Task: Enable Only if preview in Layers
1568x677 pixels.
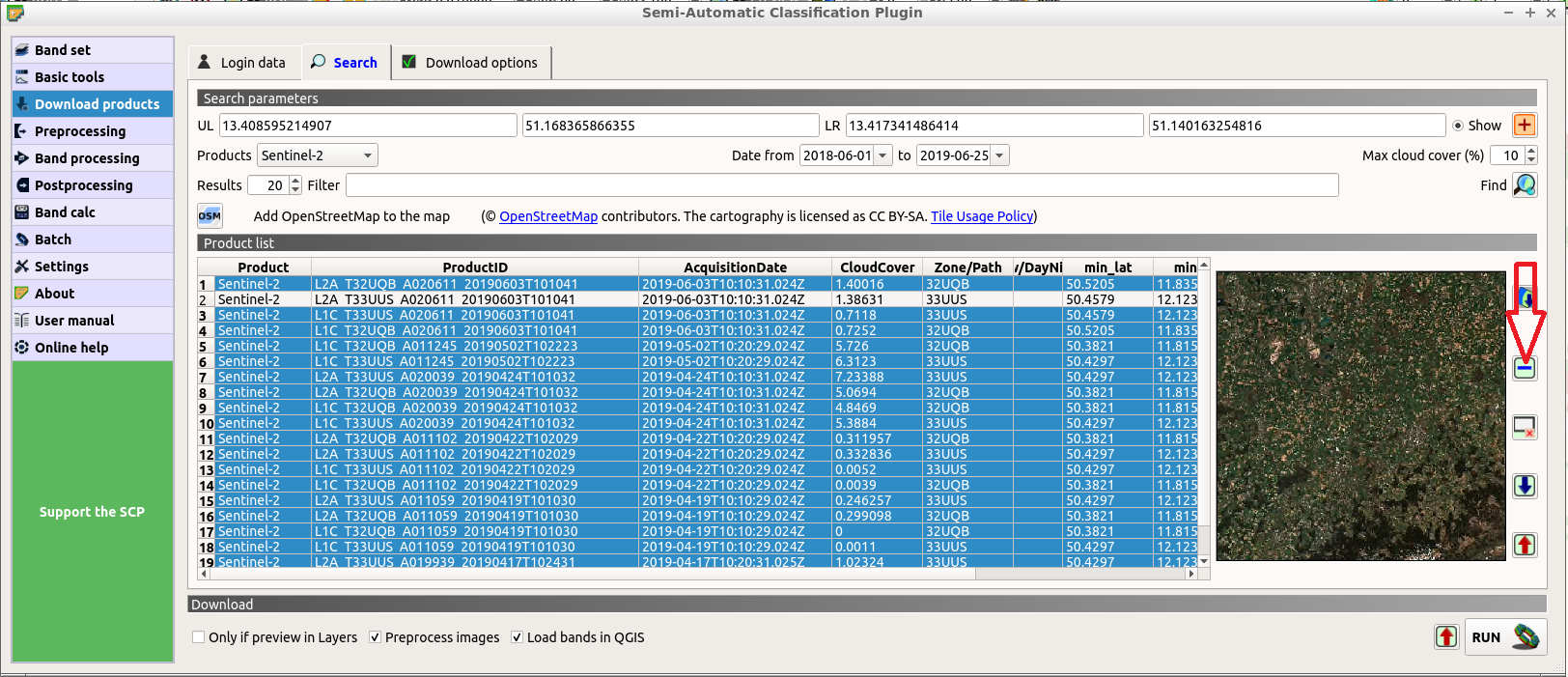Action: pos(199,637)
